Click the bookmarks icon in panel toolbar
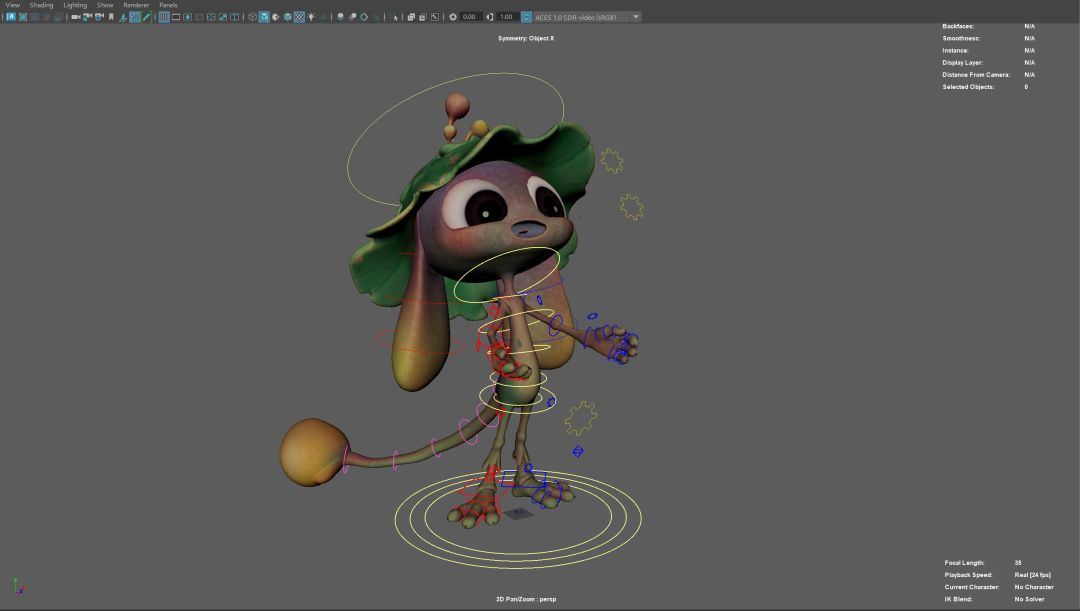The width and height of the screenshot is (1080, 611). (x=111, y=17)
